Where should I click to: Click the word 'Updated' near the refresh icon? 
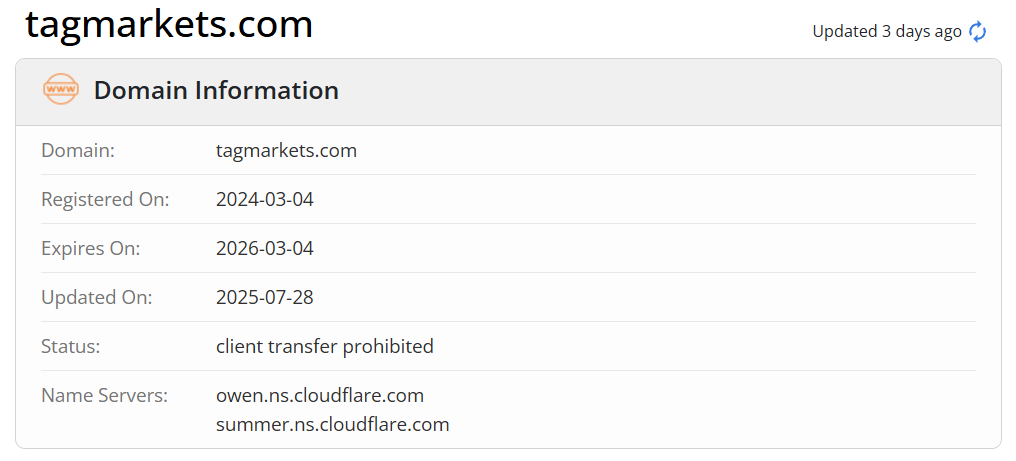pos(844,32)
